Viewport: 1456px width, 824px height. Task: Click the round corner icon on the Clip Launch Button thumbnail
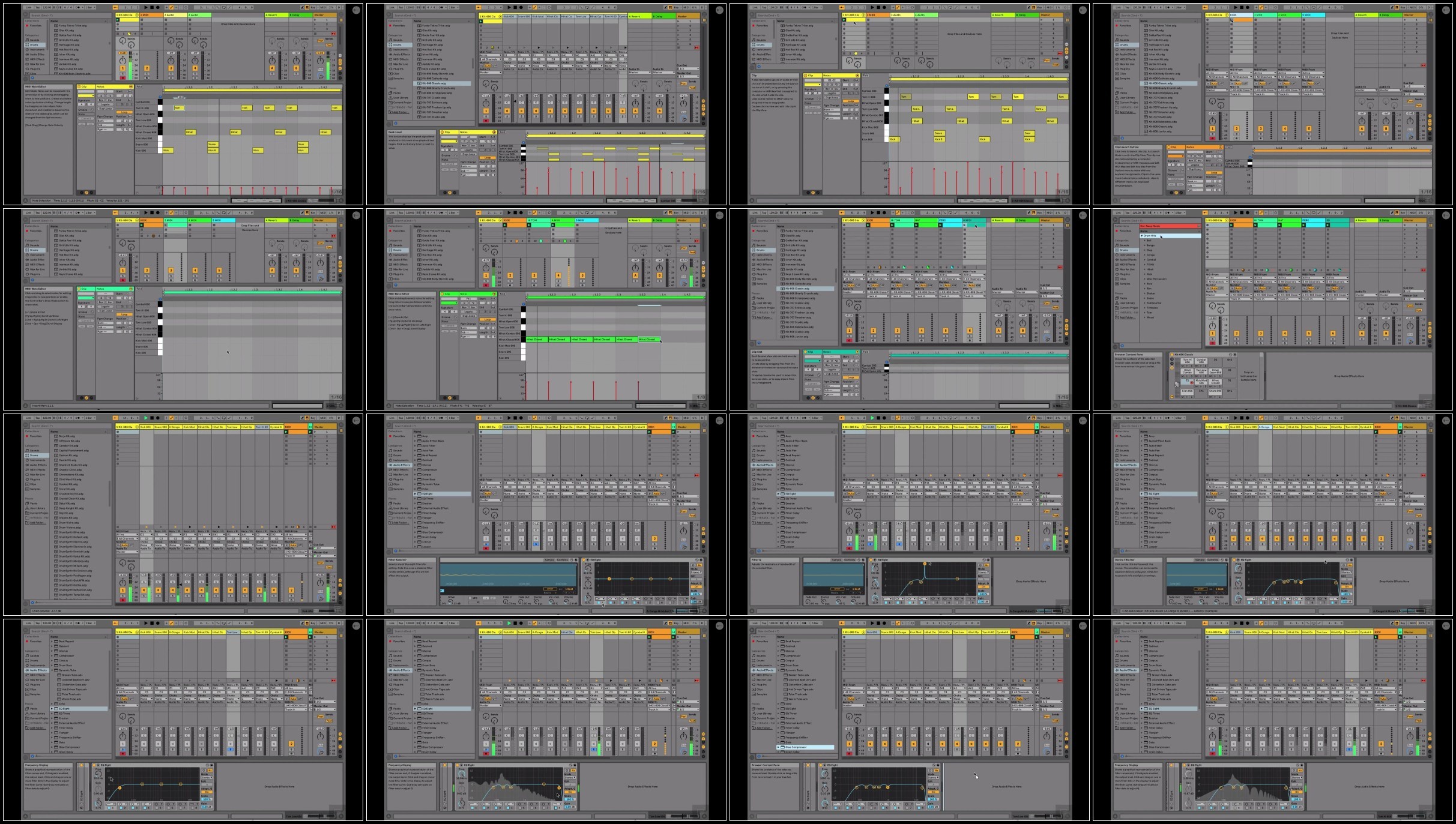point(1445,10)
